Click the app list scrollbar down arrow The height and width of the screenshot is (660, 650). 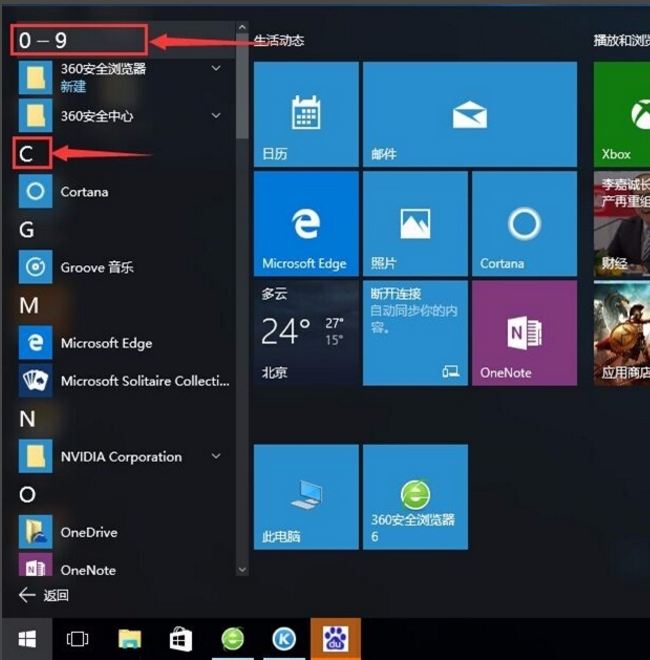coord(241,569)
